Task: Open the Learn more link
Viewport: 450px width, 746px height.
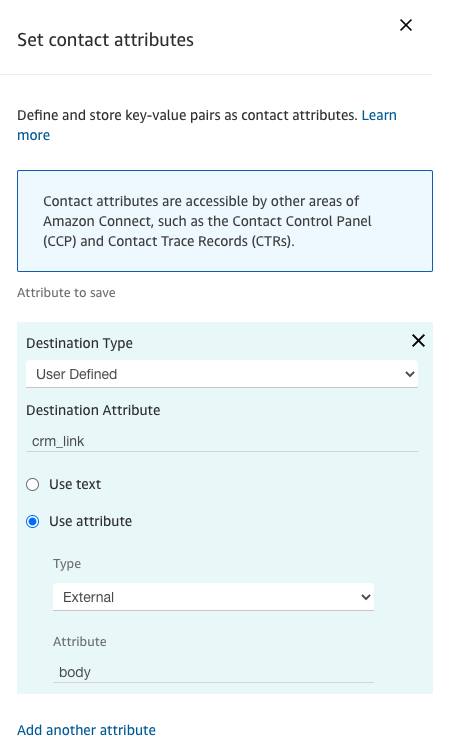Action: click(x=207, y=125)
